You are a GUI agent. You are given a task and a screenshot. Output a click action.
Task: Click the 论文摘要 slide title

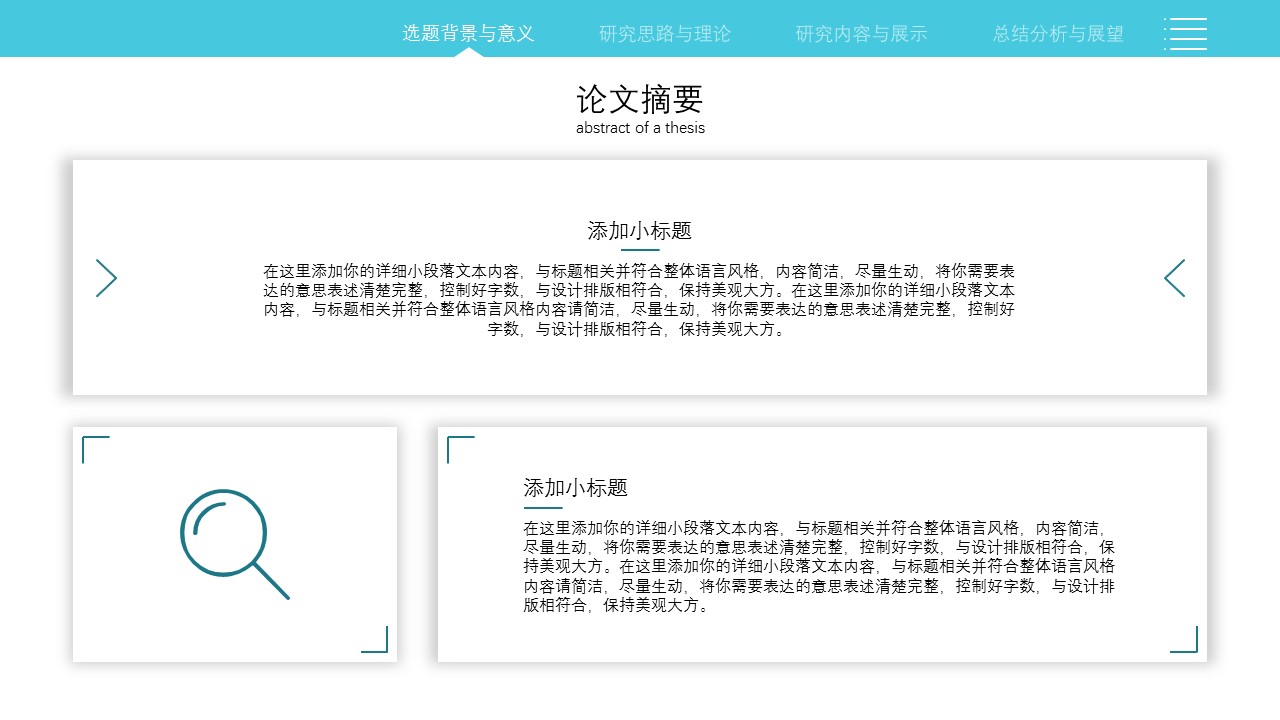(x=640, y=99)
